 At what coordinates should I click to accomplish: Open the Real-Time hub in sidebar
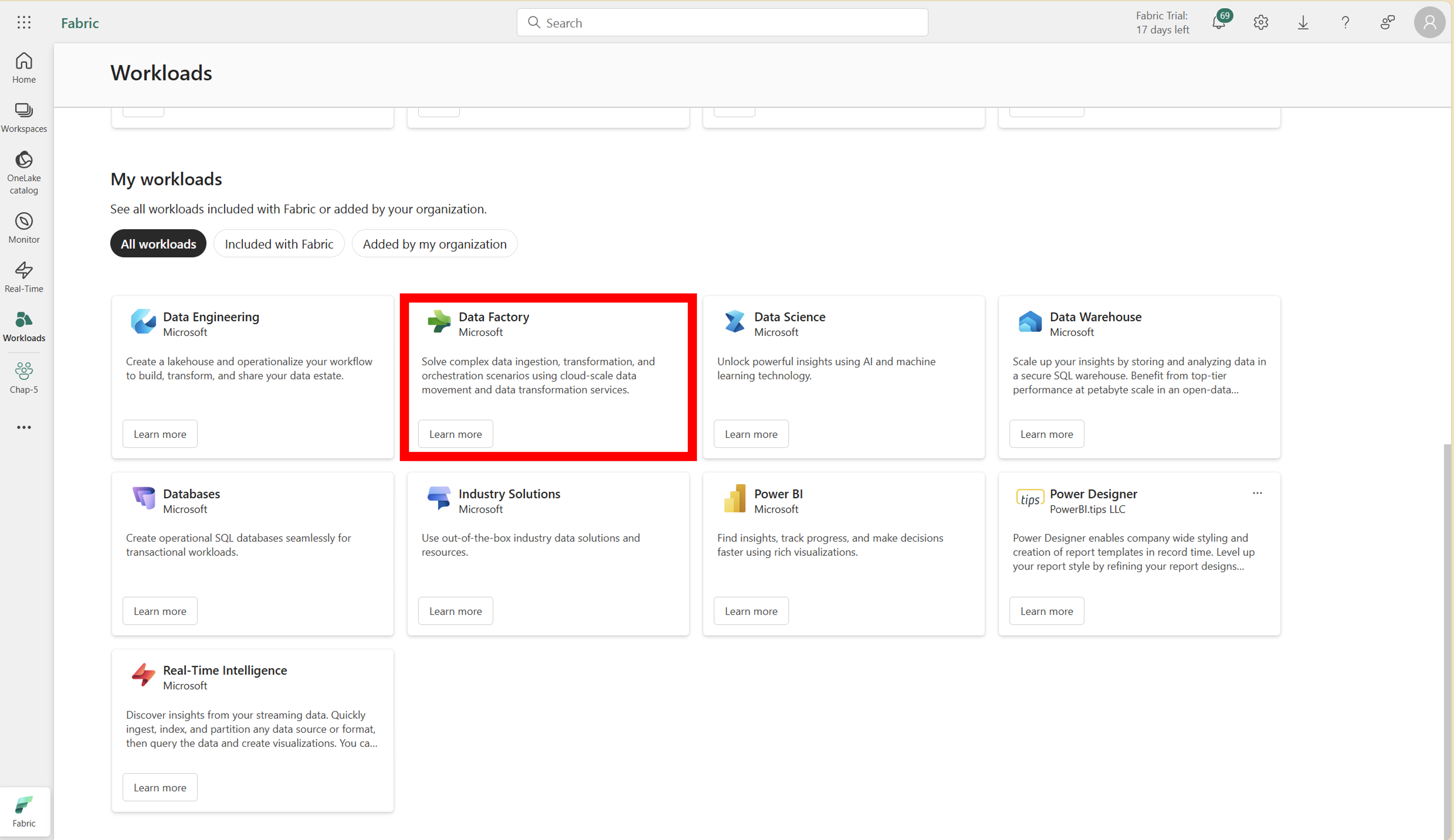24,277
